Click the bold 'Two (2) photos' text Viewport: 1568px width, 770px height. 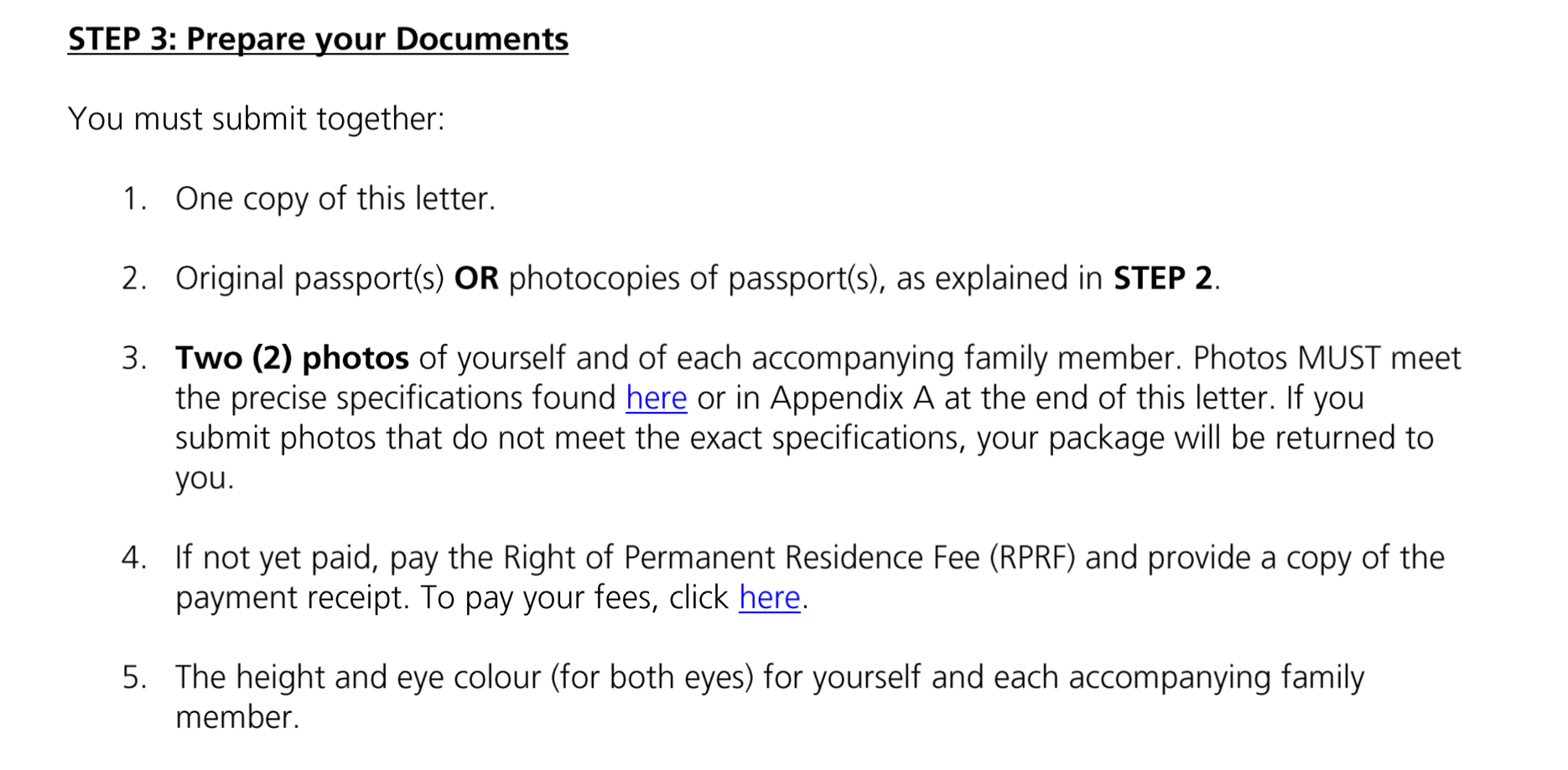[292, 358]
